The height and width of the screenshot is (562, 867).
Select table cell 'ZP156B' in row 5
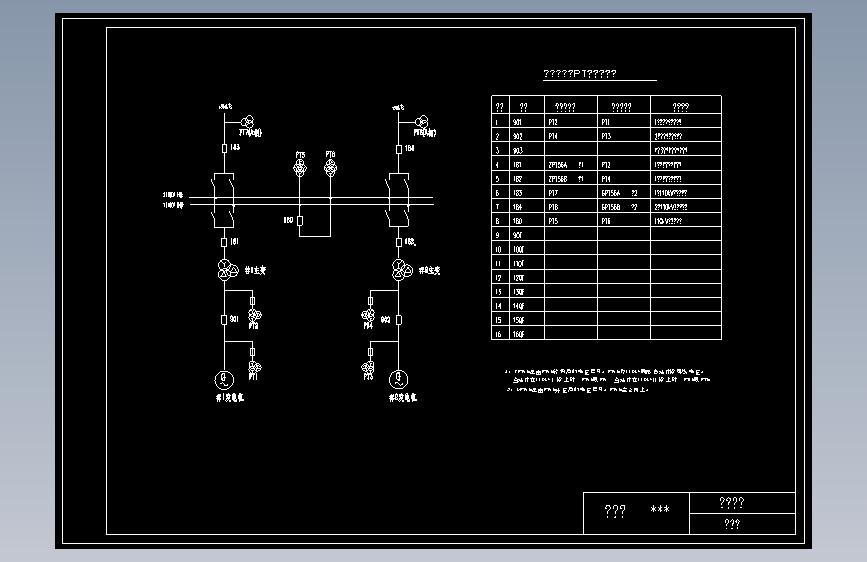point(558,179)
